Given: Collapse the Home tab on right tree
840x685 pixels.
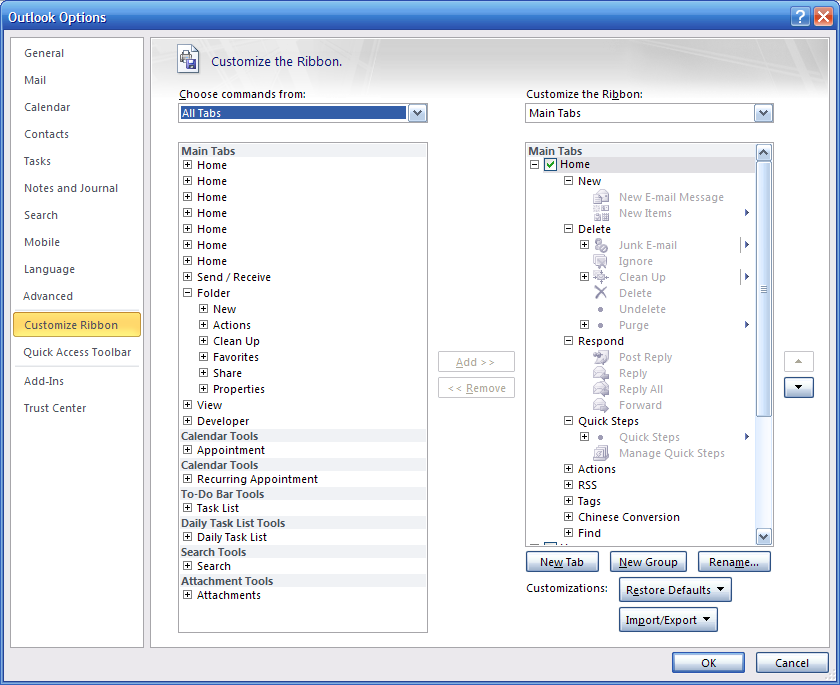Looking at the screenshot, I should pos(534,164).
